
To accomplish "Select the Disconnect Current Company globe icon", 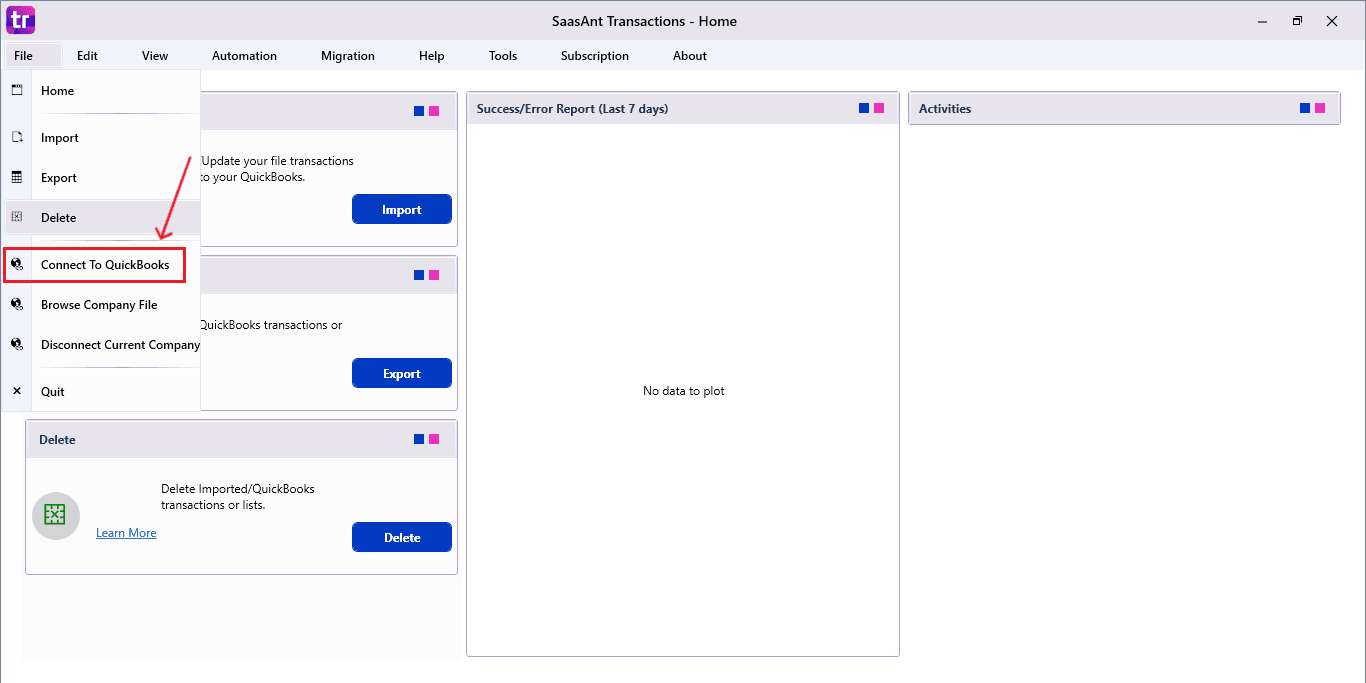I will 17,343.
